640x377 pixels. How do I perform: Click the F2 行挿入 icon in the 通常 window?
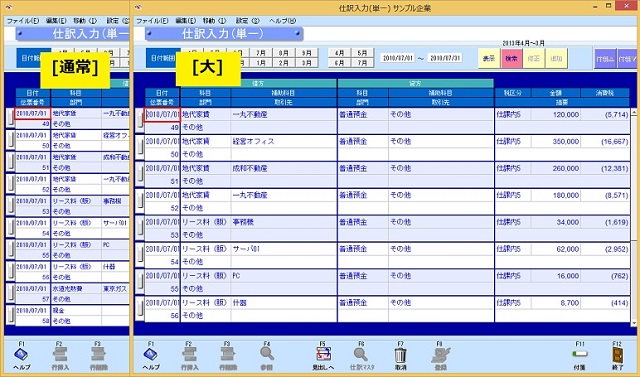point(60,354)
